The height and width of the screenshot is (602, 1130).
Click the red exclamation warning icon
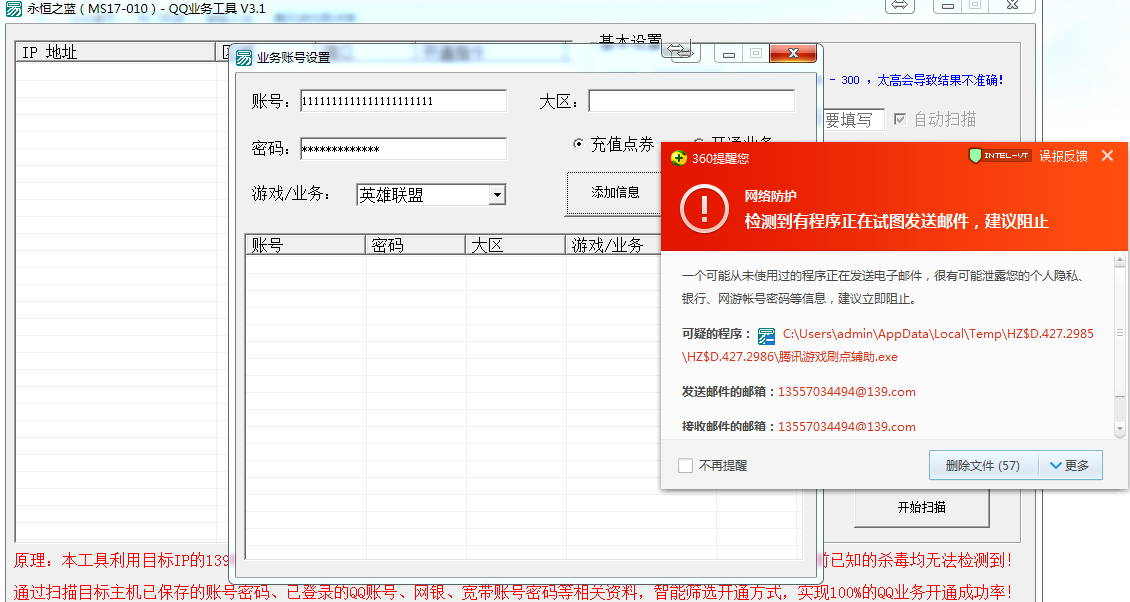pyautogui.click(x=704, y=209)
